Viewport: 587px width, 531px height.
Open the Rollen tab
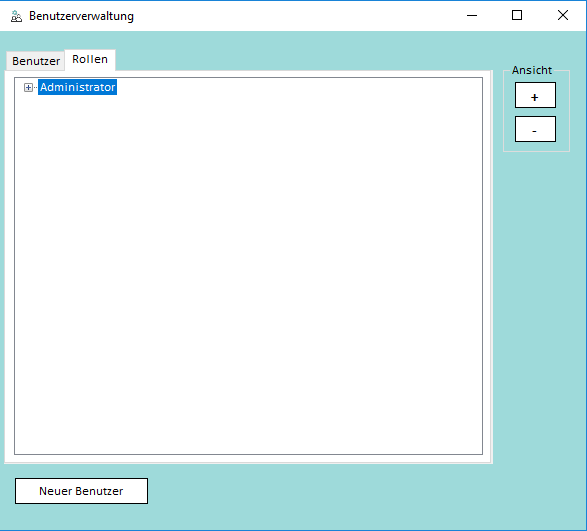pyautogui.click(x=90, y=59)
